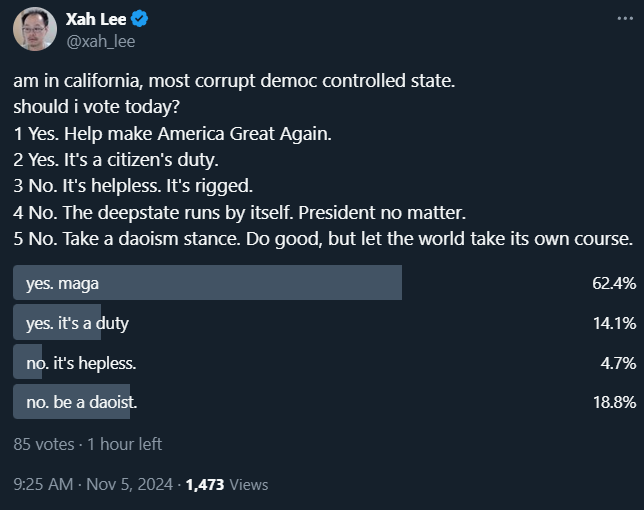Click the '85 votes' count text
Viewport: 644px width, 510px height.
click(x=43, y=443)
